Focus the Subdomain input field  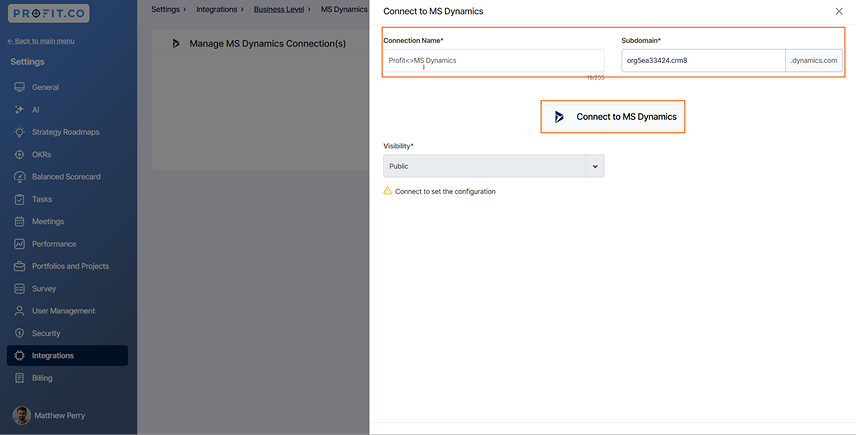pyautogui.click(x=703, y=61)
